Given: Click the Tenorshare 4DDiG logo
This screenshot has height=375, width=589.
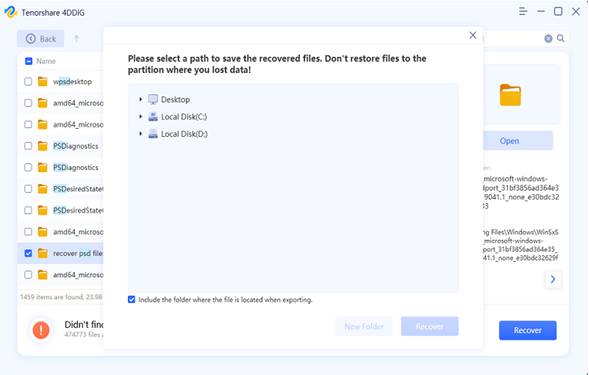Looking at the screenshot, I should [11, 12].
